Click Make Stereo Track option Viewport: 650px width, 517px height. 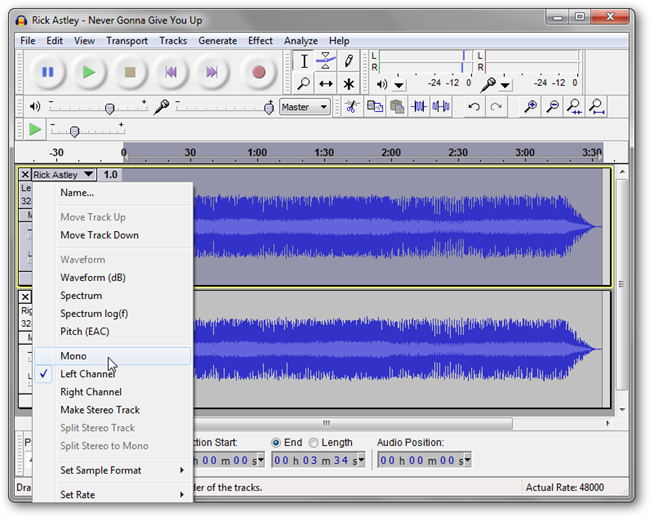(x=100, y=410)
